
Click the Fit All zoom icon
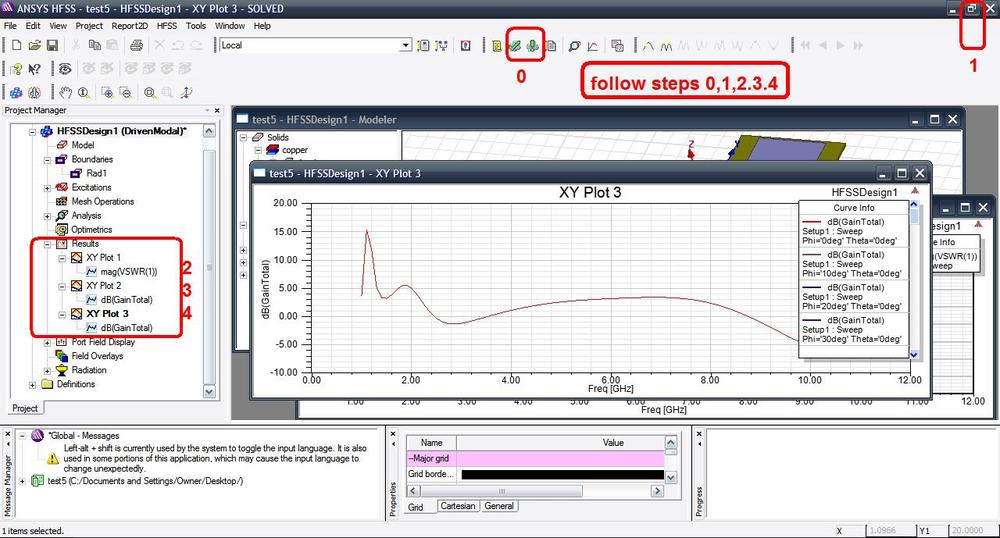pyautogui.click(x=150, y=92)
